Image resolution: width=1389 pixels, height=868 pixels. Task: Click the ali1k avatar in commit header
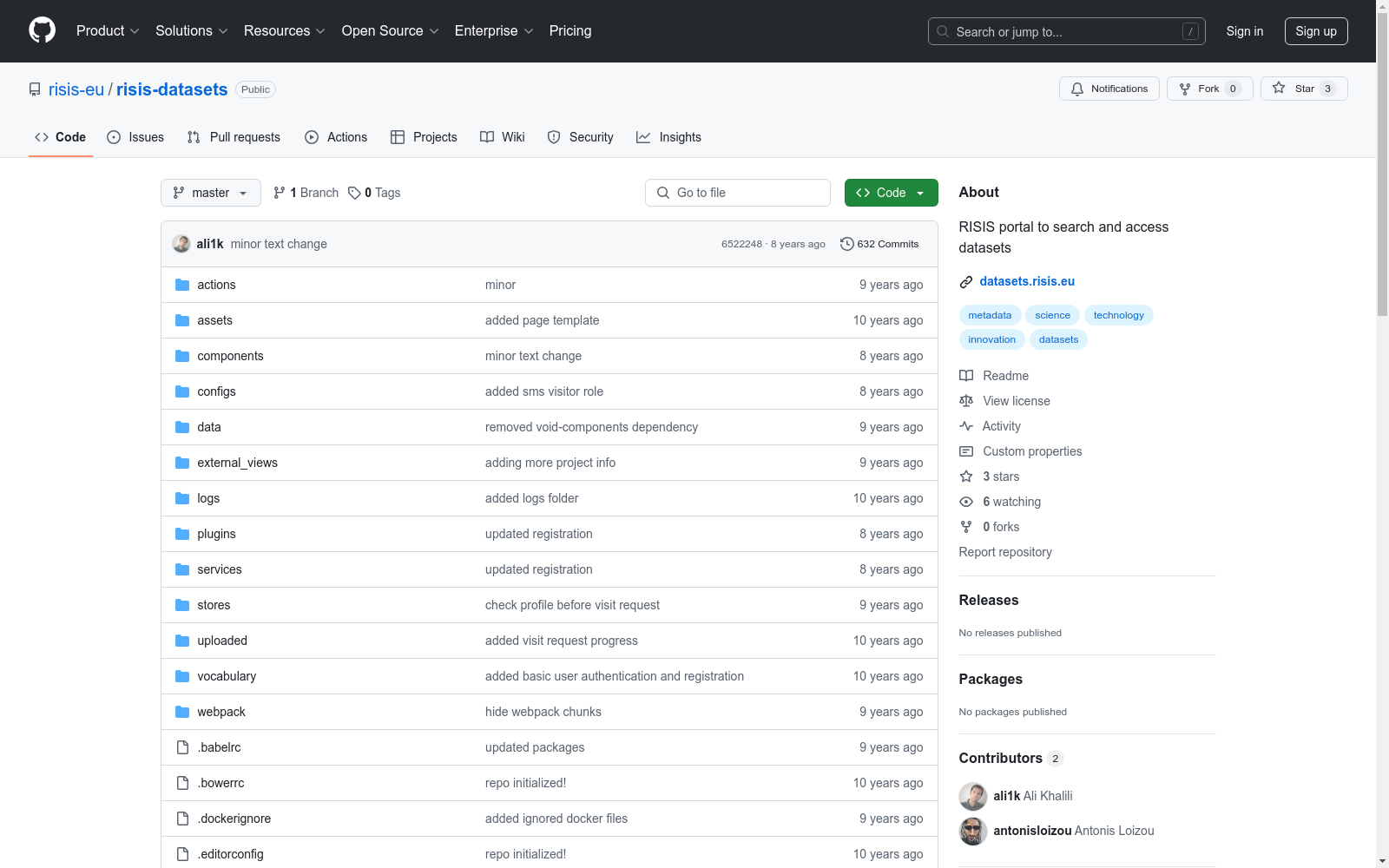point(181,244)
